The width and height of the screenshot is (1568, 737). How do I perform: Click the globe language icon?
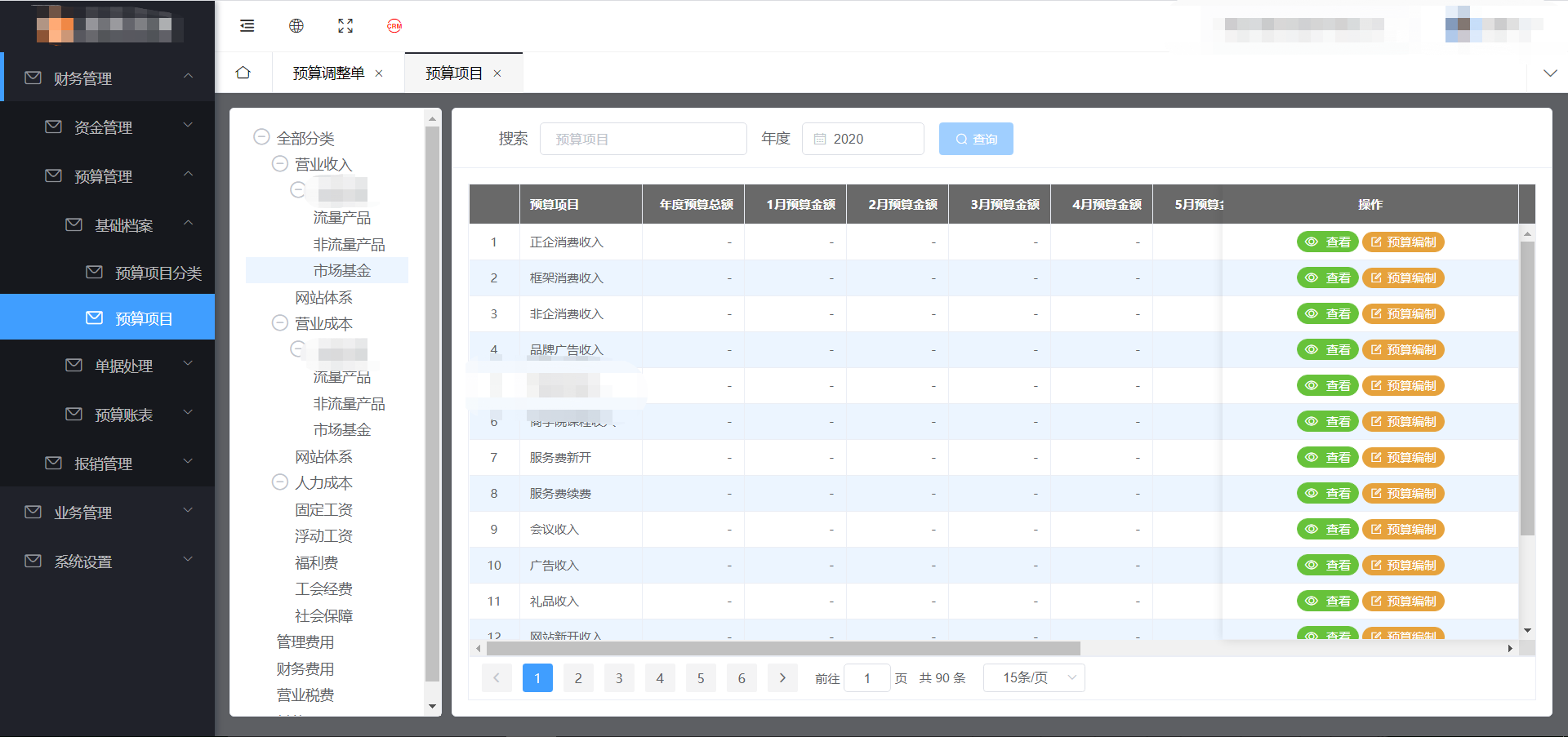pos(296,26)
